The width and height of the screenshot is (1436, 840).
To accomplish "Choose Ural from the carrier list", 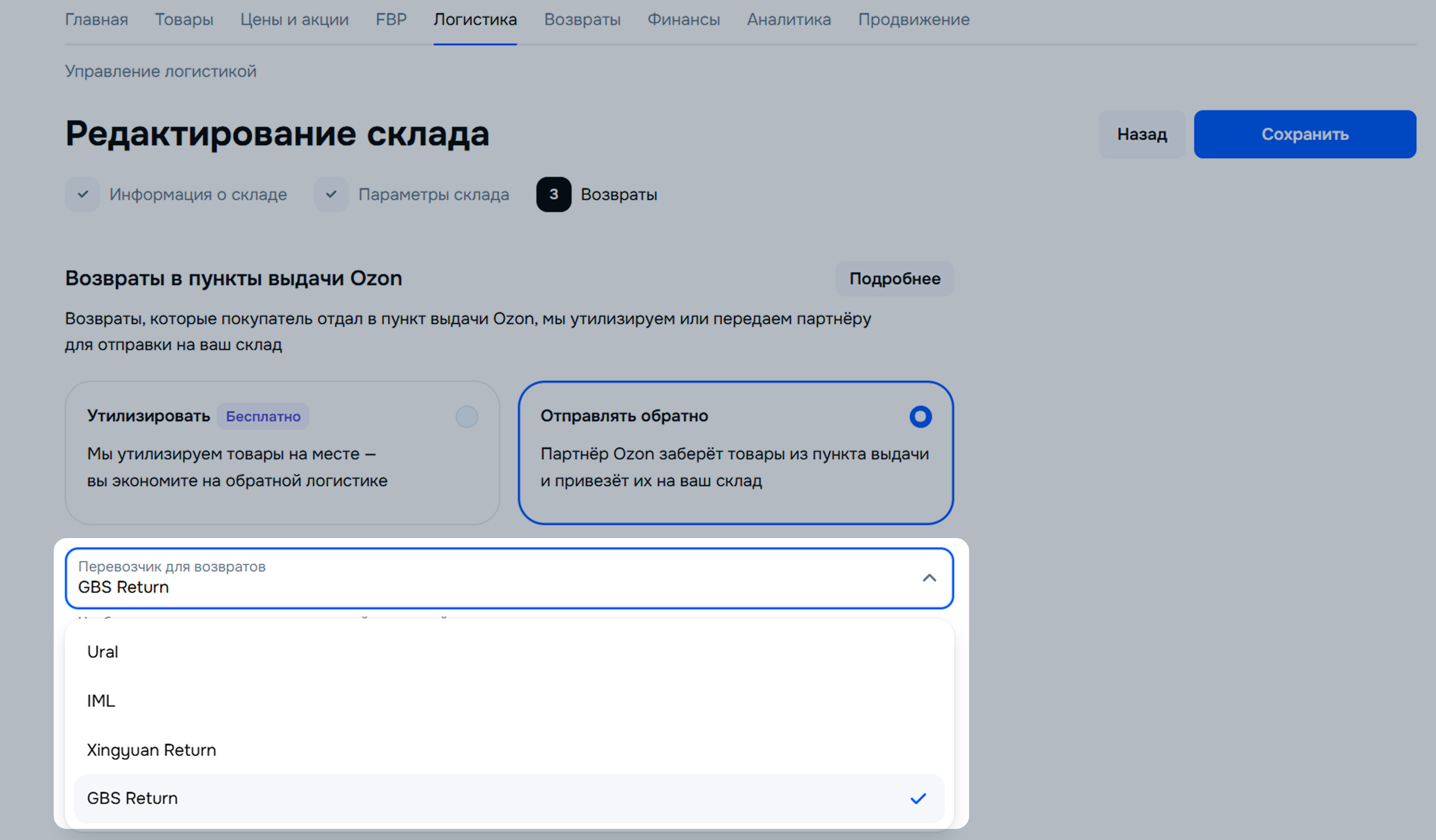I will pos(102,652).
